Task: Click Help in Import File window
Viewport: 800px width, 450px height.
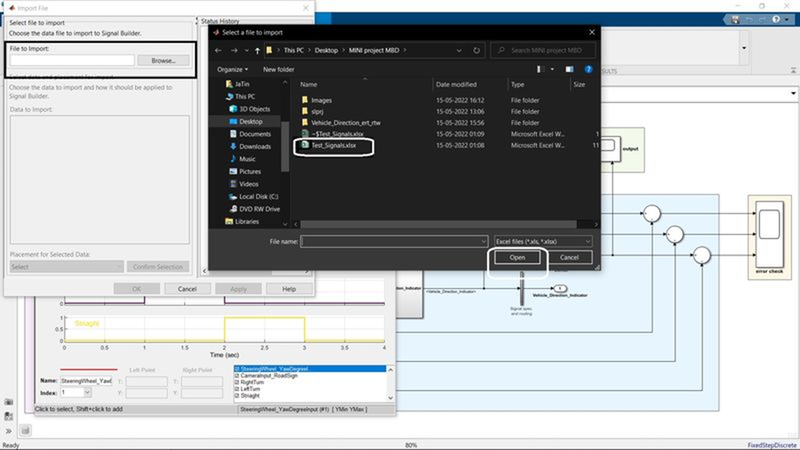Action: (289, 289)
